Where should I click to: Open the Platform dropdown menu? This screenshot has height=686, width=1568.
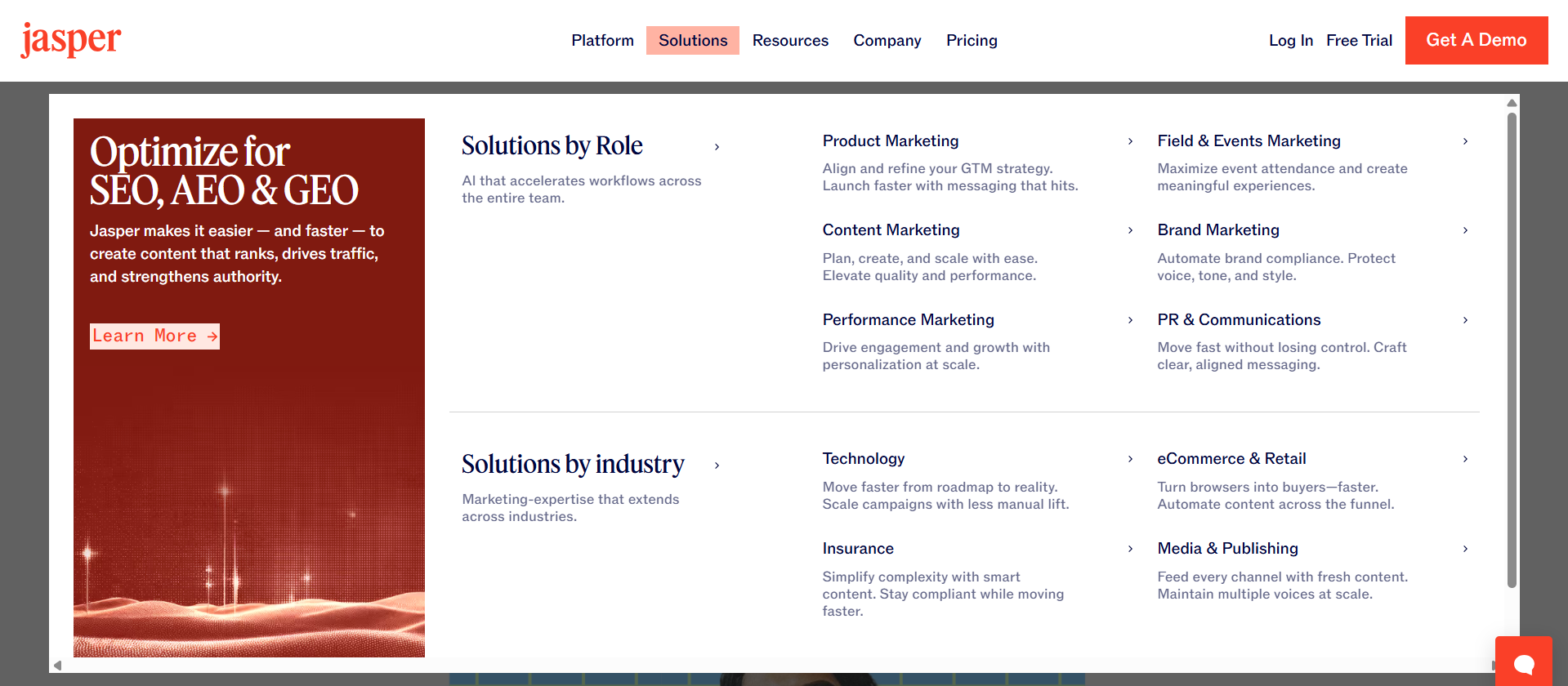602,41
